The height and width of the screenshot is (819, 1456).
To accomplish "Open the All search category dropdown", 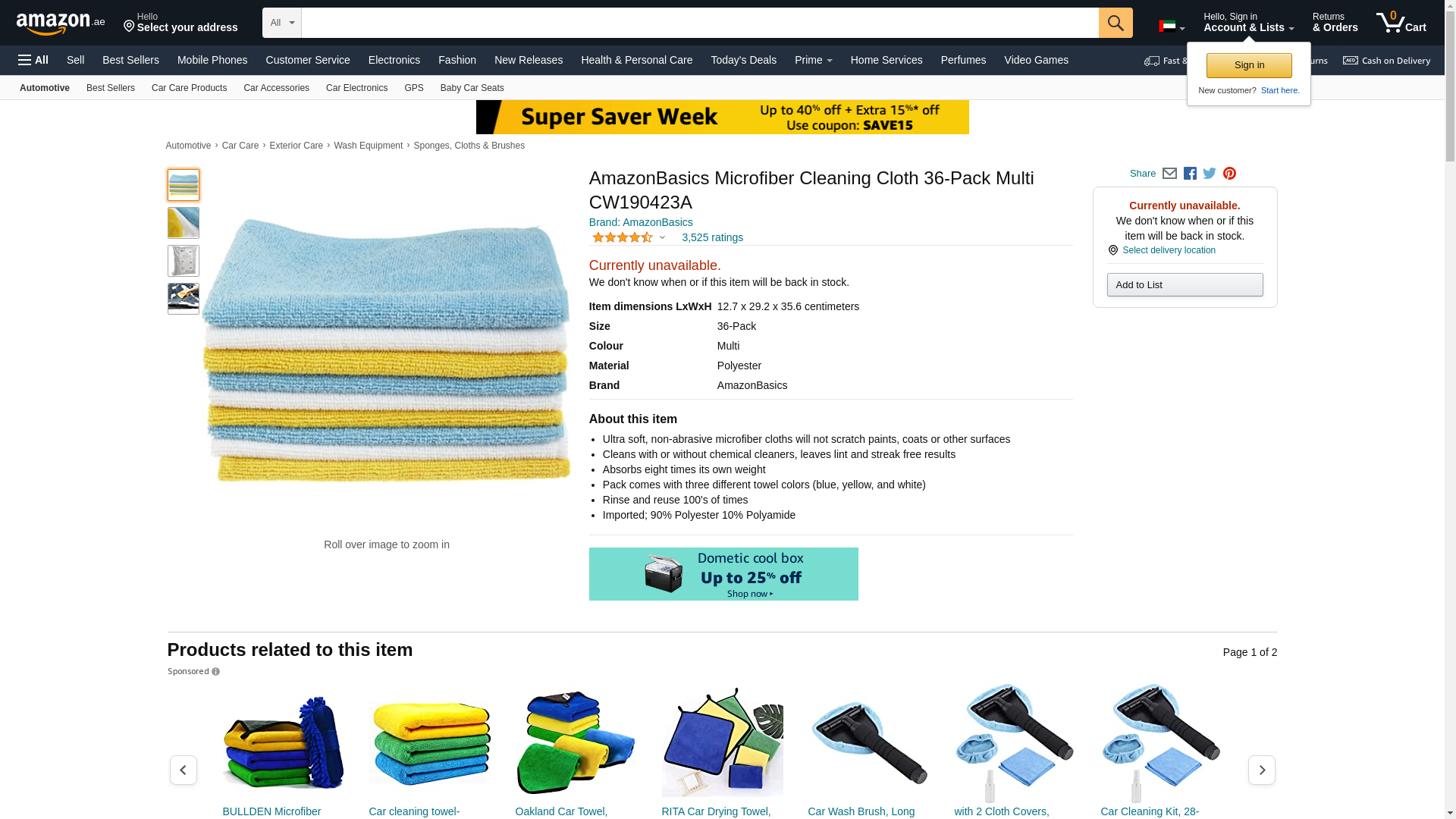I will (282, 23).
